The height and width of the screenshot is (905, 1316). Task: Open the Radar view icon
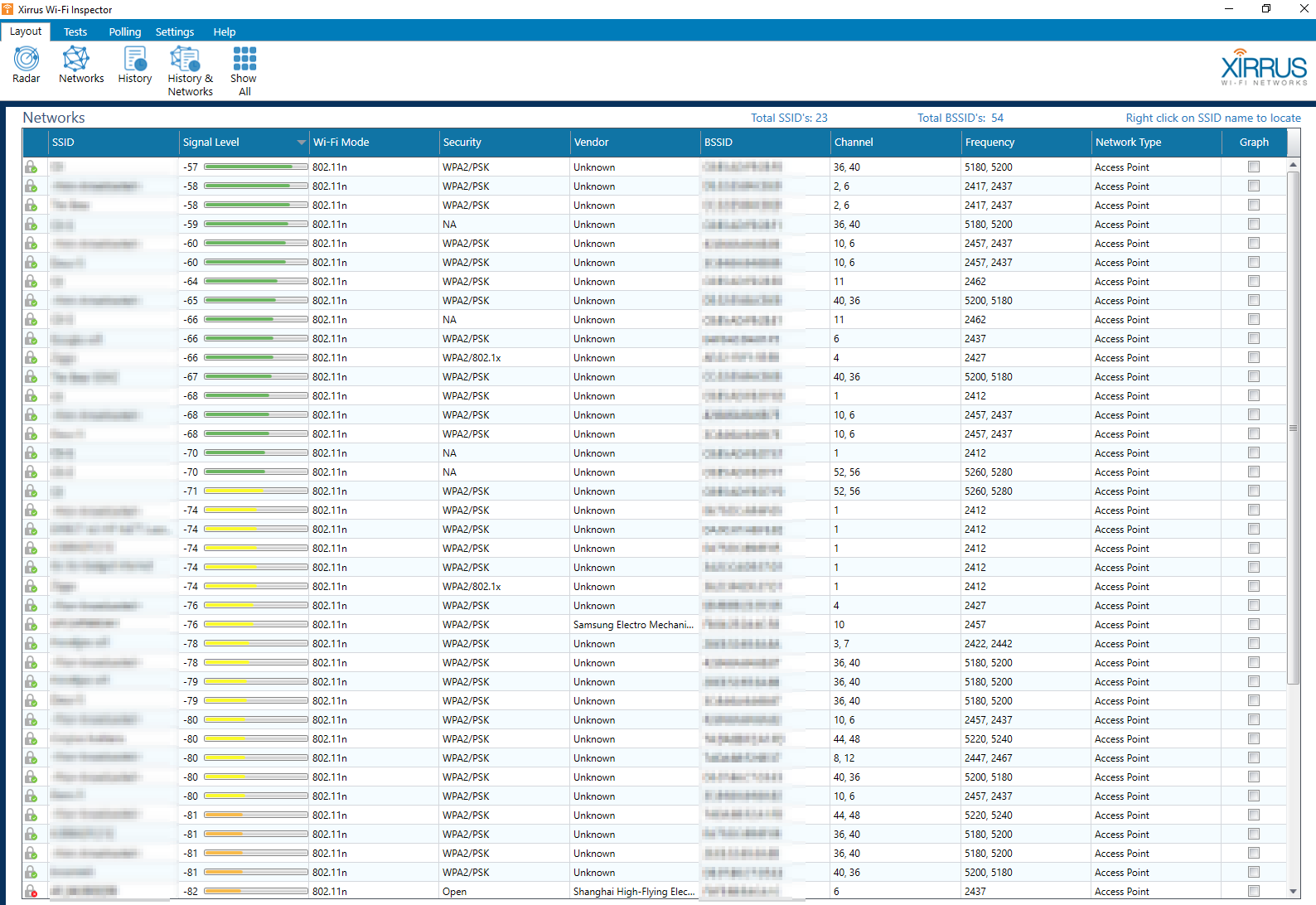pyautogui.click(x=27, y=60)
